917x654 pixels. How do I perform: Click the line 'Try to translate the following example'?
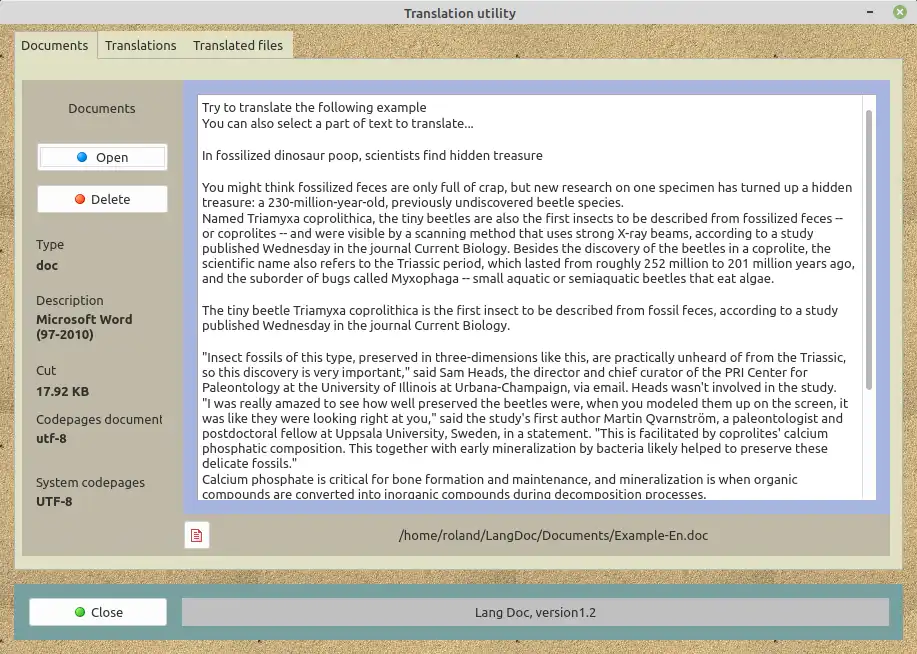tap(314, 107)
